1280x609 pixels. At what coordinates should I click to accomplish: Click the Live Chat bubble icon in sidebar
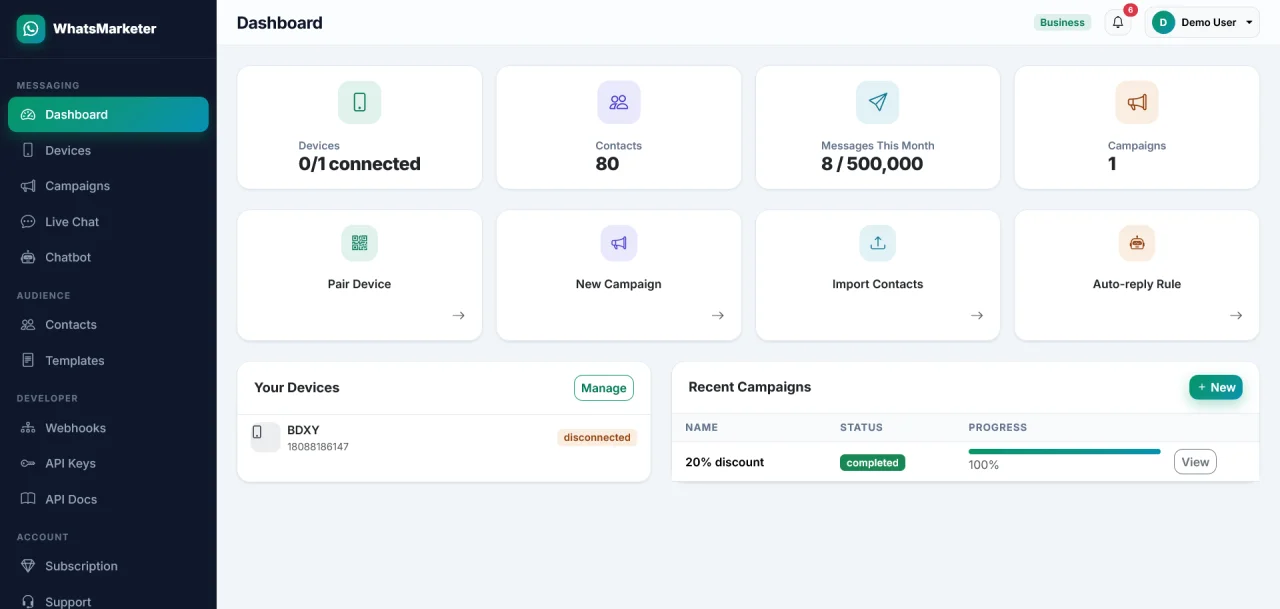click(28, 222)
